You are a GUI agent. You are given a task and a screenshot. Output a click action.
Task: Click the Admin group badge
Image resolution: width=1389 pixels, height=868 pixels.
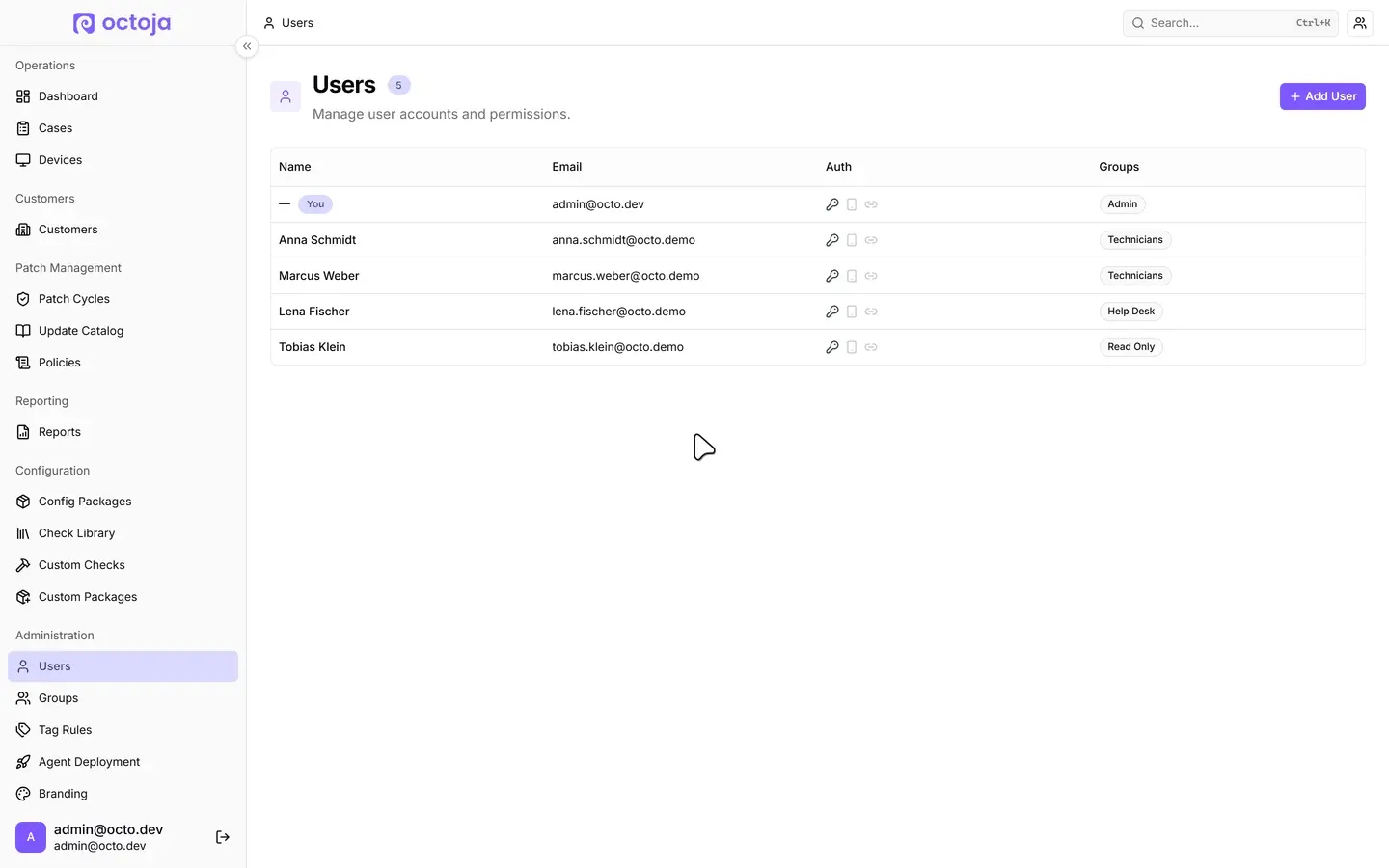pos(1122,204)
